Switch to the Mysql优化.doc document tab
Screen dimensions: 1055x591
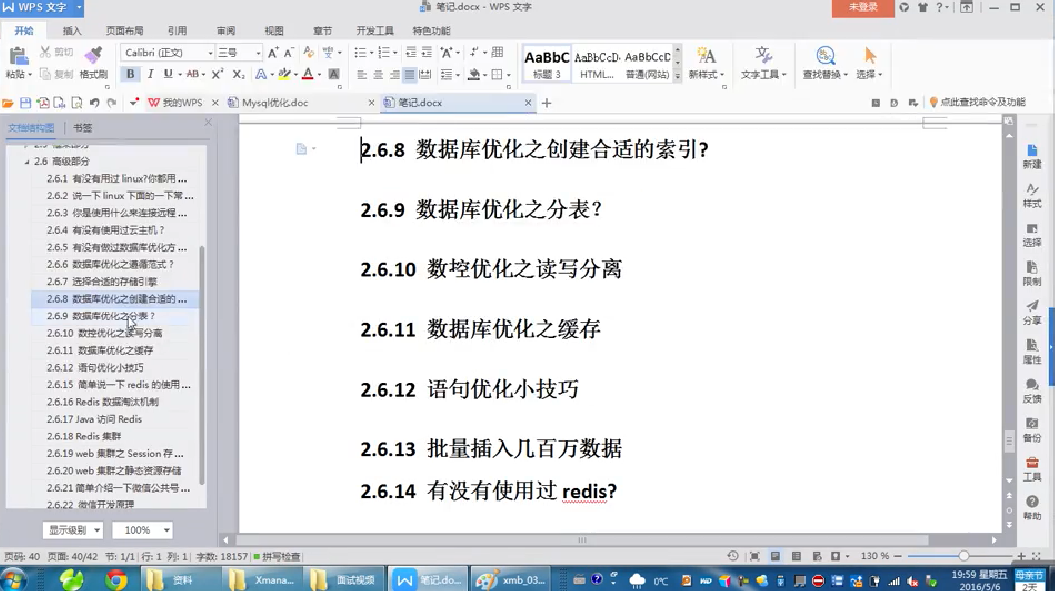(268, 102)
